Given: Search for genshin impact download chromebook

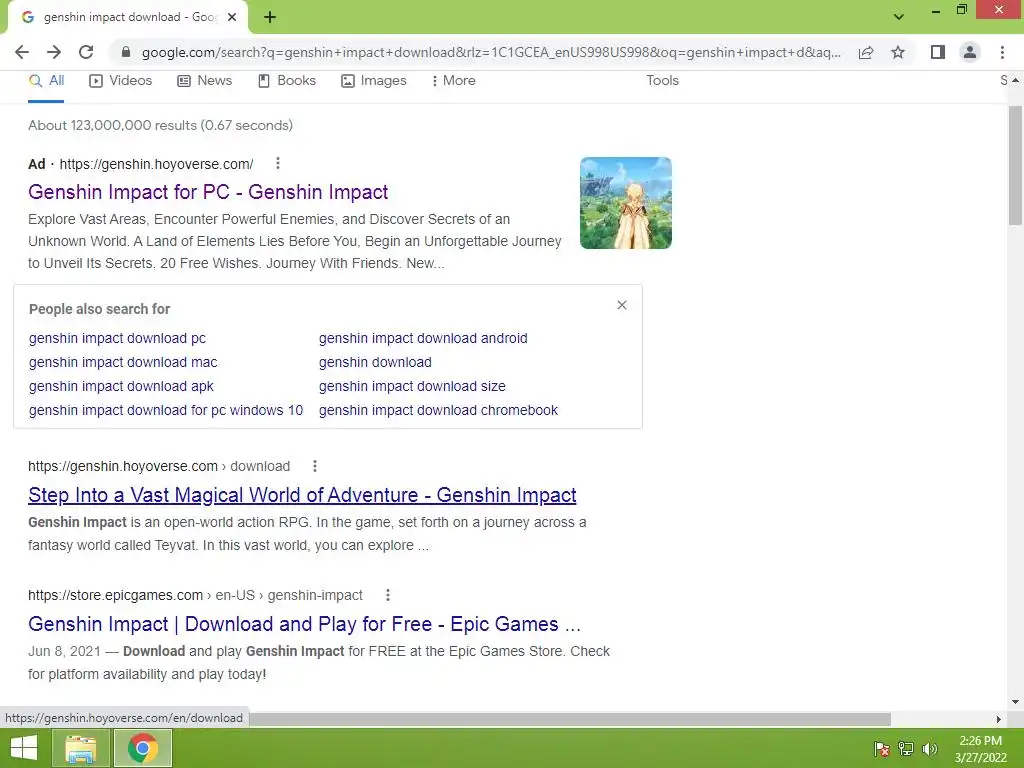Looking at the screenshot, I should point(438,410).
